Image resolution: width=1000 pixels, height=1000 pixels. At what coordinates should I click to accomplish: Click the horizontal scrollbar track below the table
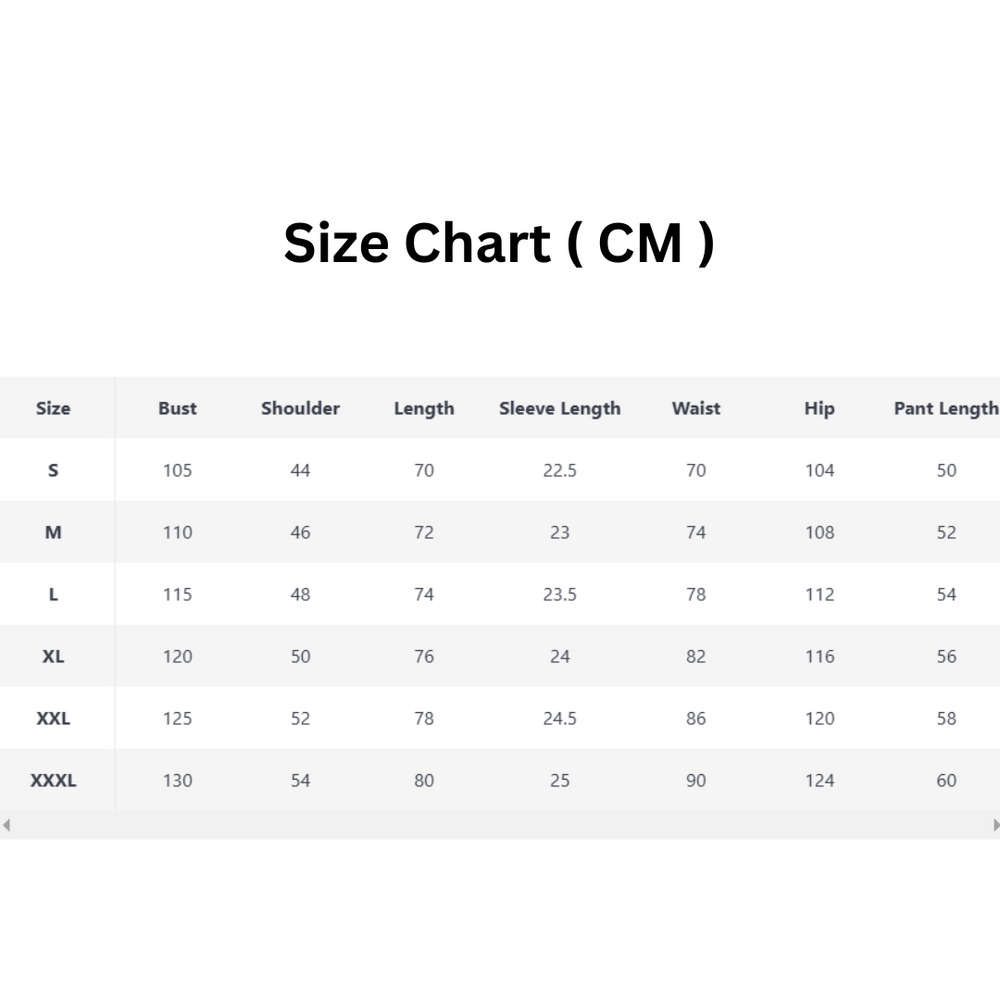coord(500,825)
